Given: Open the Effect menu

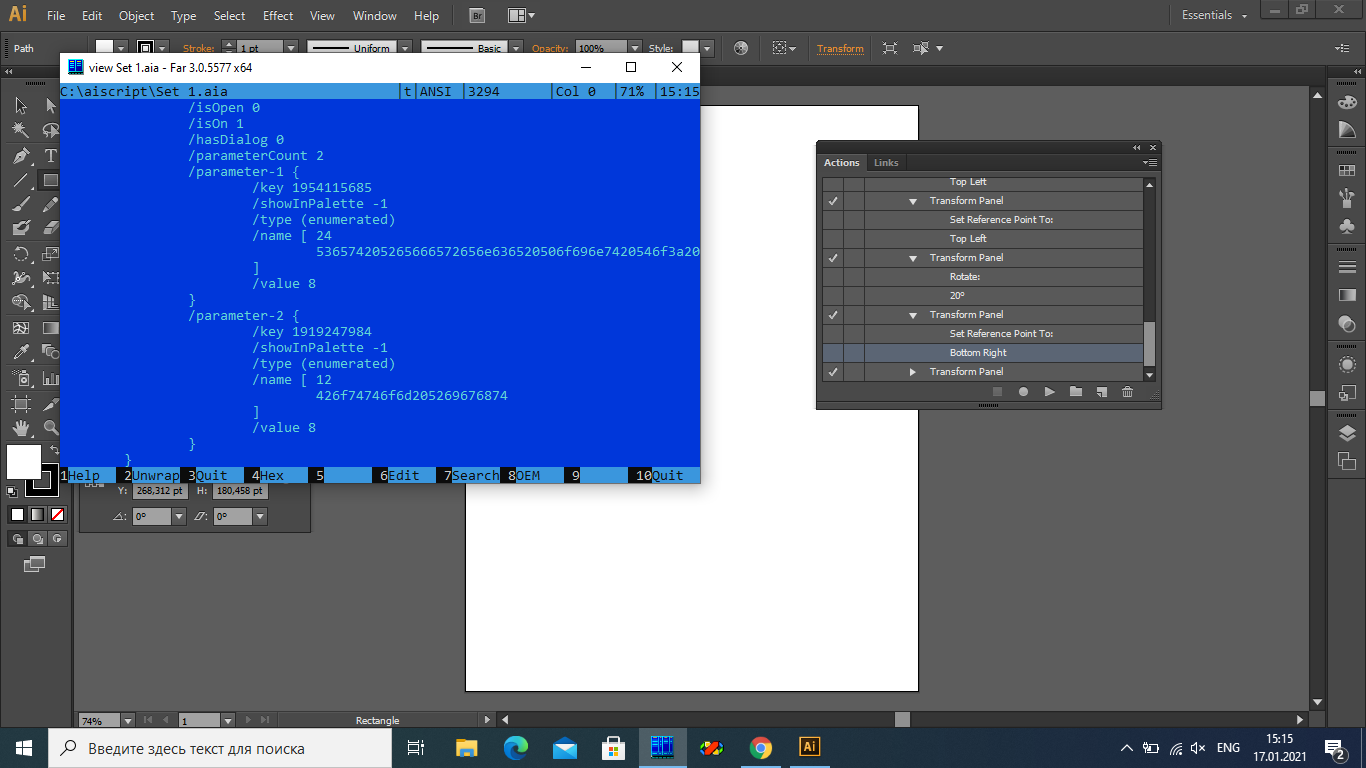Looking at the screenshot, I should click(x=278, y=16).
